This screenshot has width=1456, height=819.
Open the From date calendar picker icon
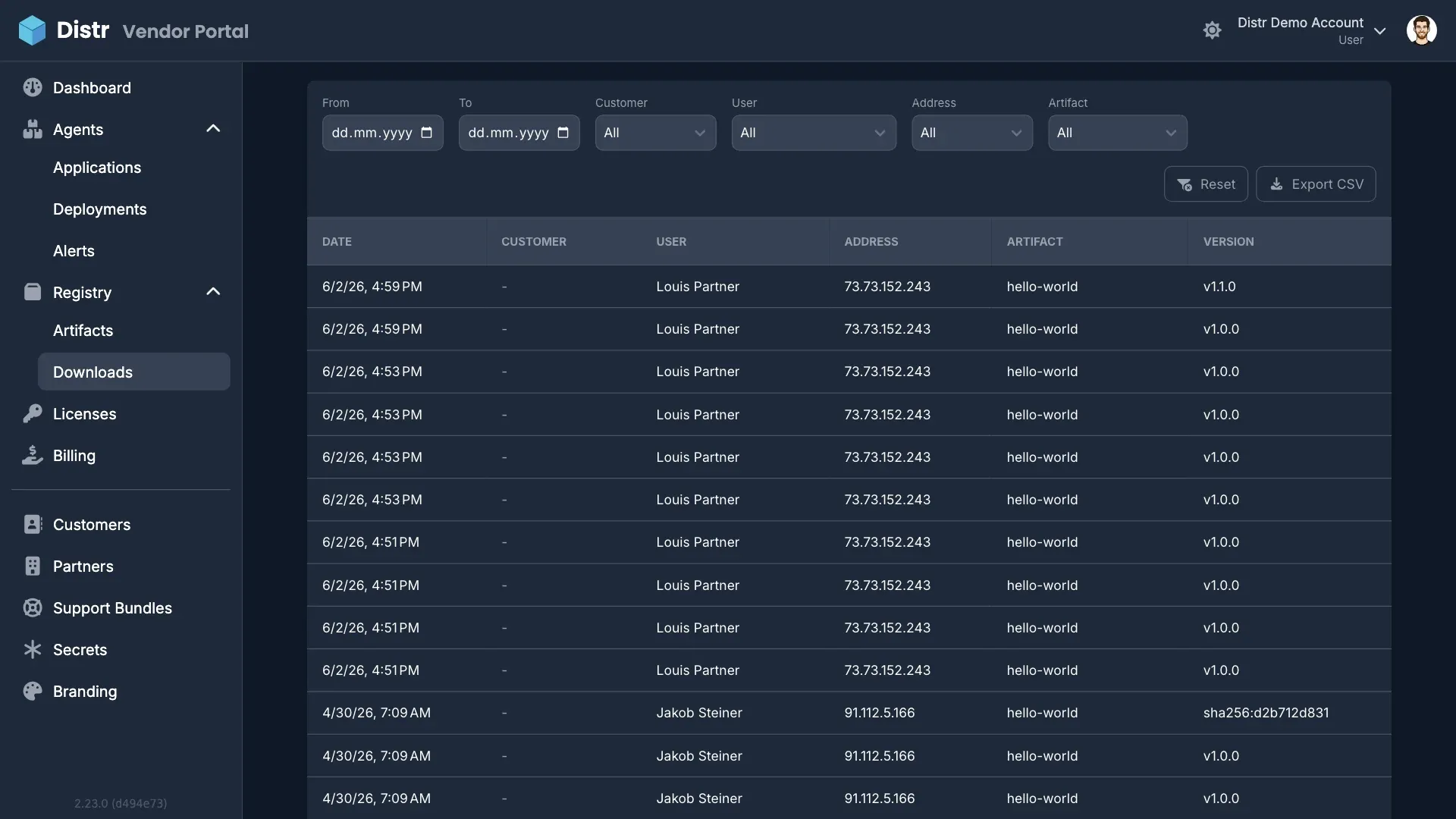pos(426,133)
